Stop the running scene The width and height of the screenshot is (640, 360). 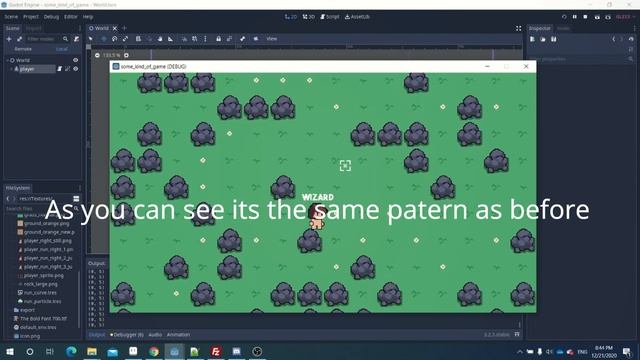[585, 17]
